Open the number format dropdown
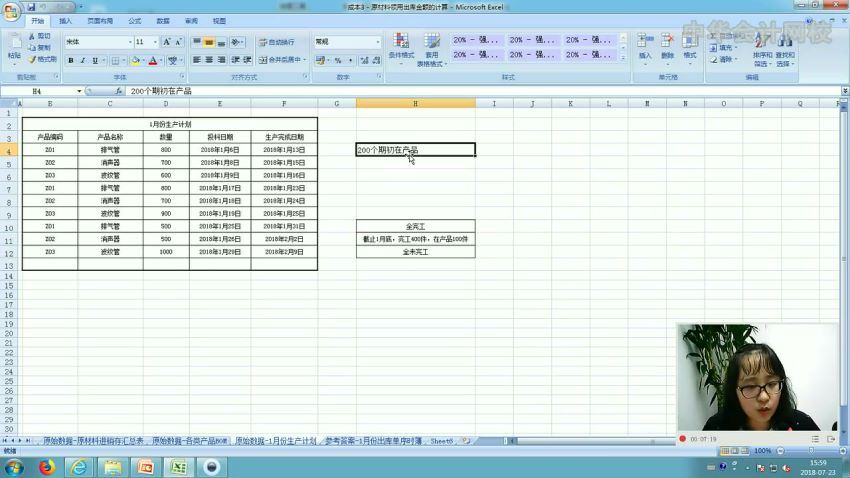This screenshot has width=850, height=478. click(378, 42)
